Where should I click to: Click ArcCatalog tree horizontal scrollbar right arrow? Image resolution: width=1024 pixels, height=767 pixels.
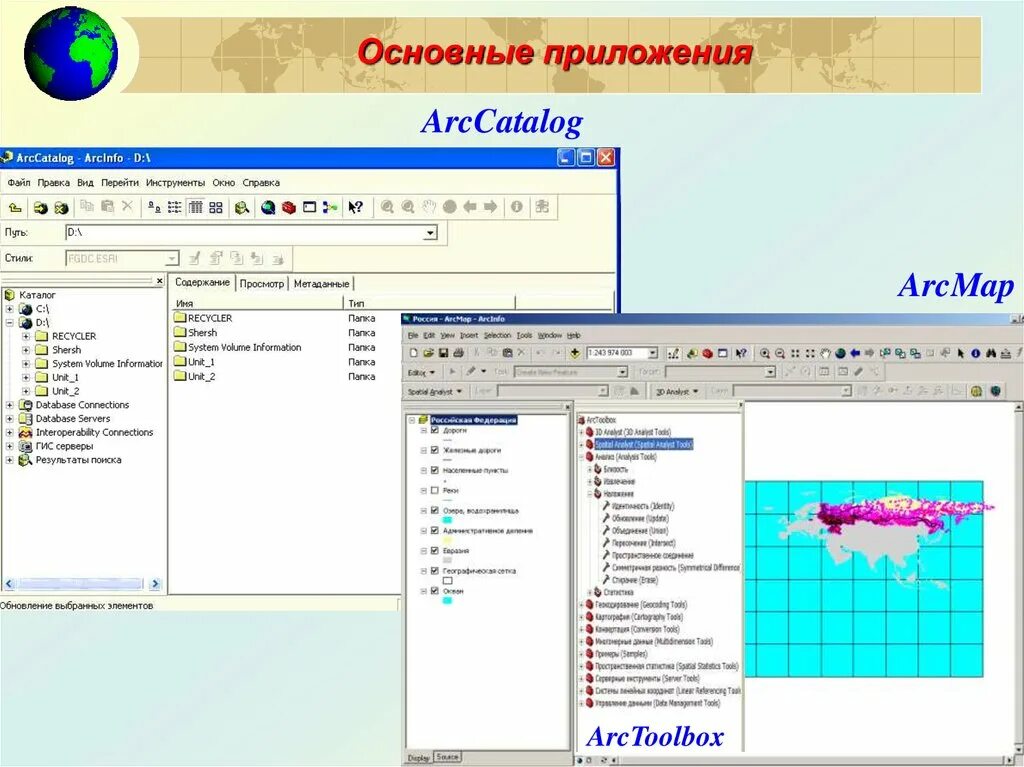pyautogui.click(x=155, y=583)
